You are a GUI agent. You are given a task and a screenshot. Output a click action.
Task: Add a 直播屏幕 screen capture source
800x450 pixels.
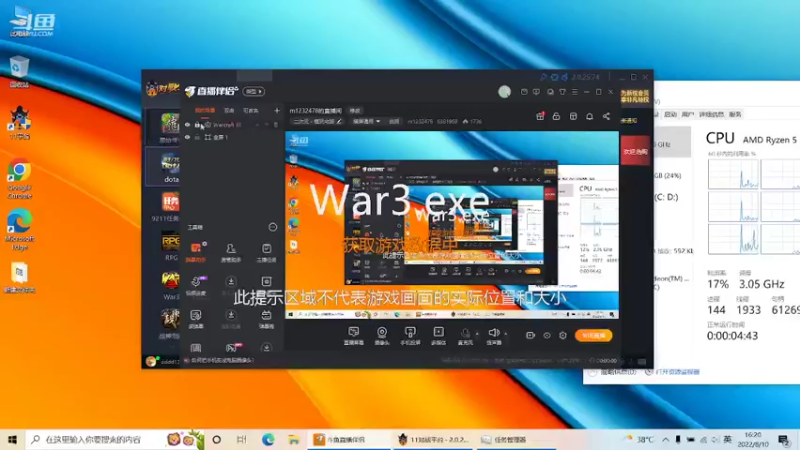pos(353,336)
